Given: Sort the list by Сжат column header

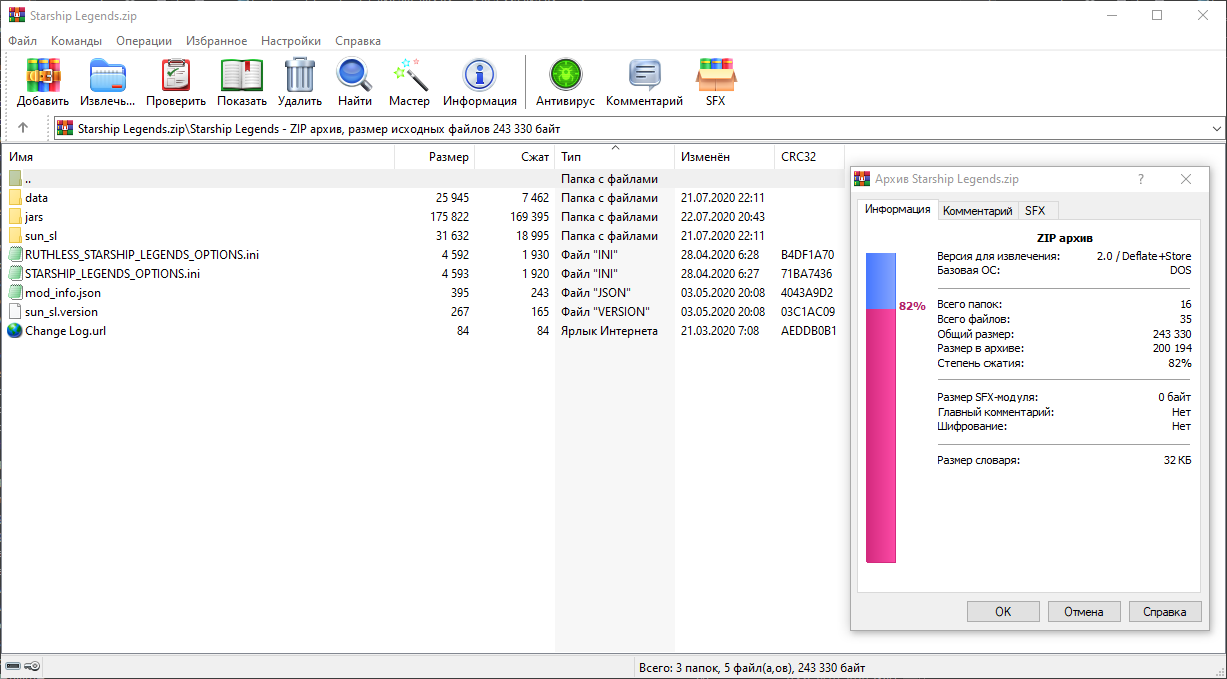Looking at the screenshot, I should 515,157.
